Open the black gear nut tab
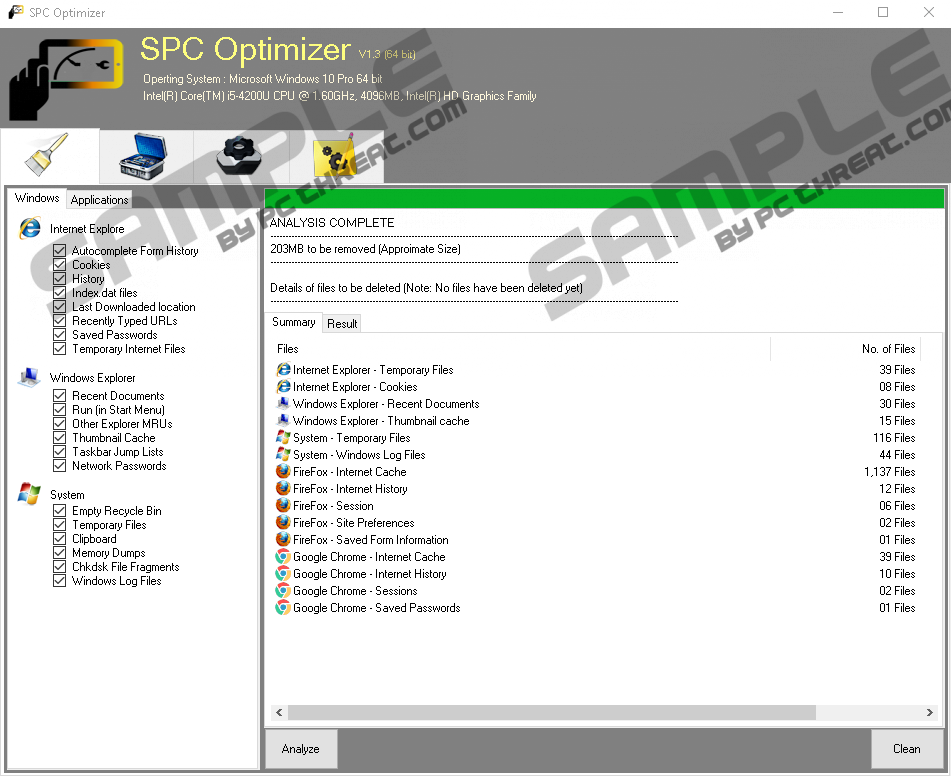 tap(241, 156)
